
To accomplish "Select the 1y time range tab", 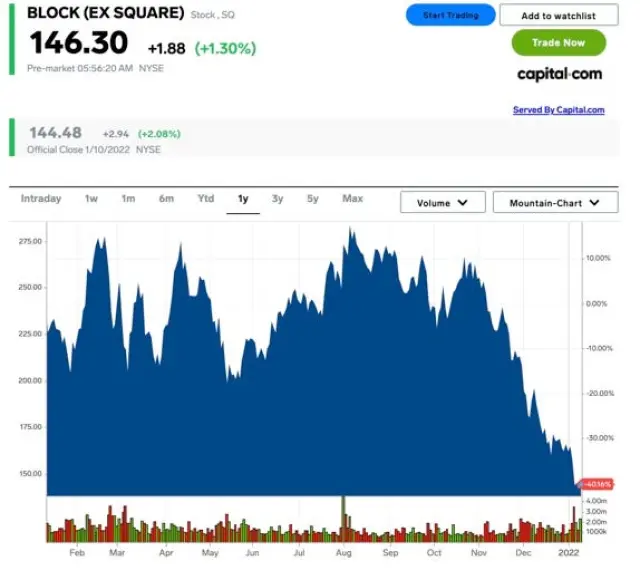I will click(243, 199).
